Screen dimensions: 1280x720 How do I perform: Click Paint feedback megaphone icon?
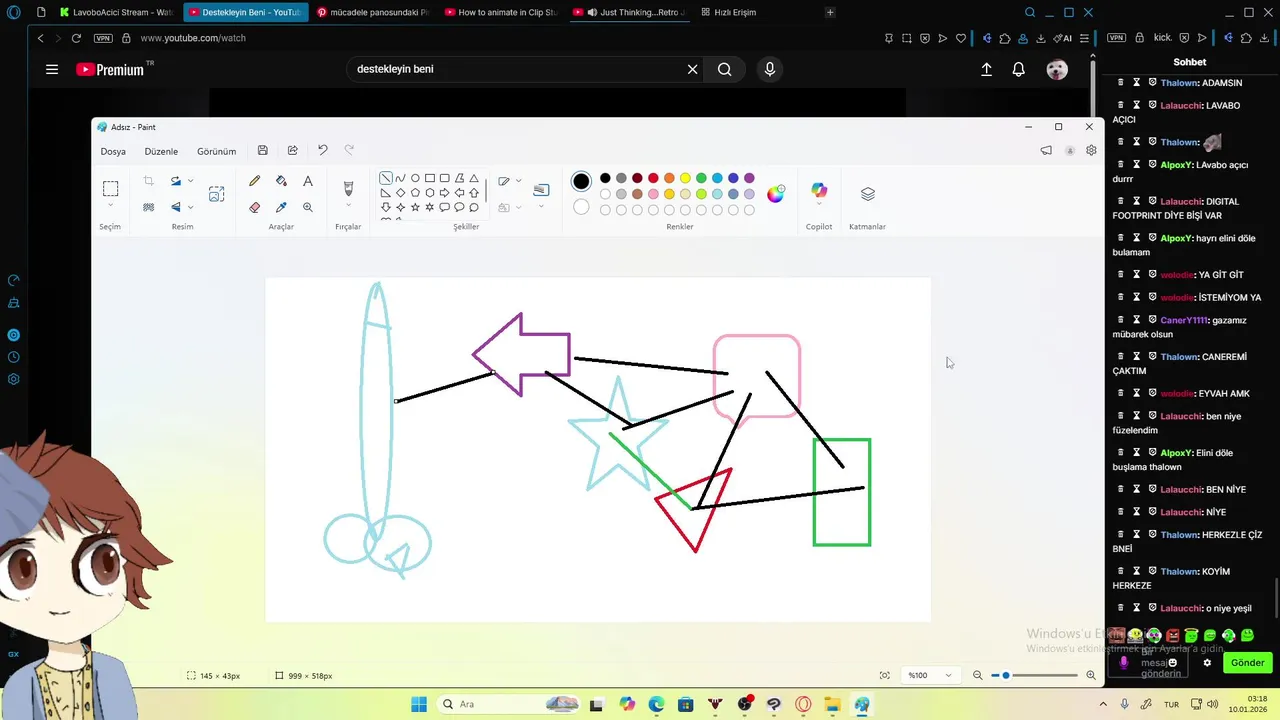click(x=1046, y=150)
